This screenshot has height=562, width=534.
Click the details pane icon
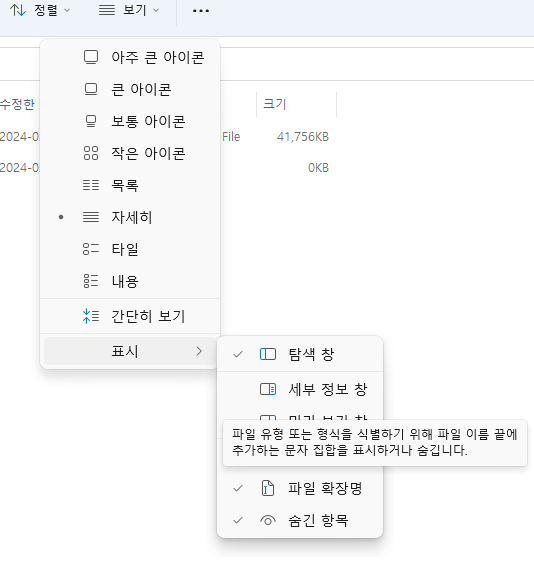click(268, 389)
